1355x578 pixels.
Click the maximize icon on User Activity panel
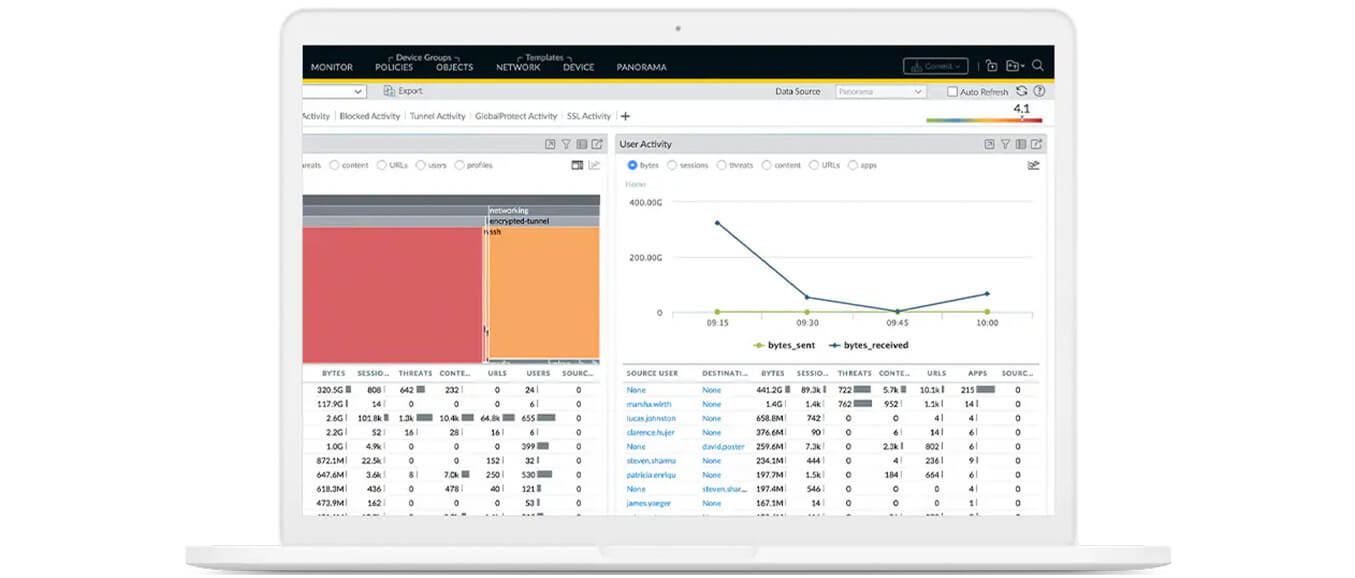click(x=1036, y=143)
